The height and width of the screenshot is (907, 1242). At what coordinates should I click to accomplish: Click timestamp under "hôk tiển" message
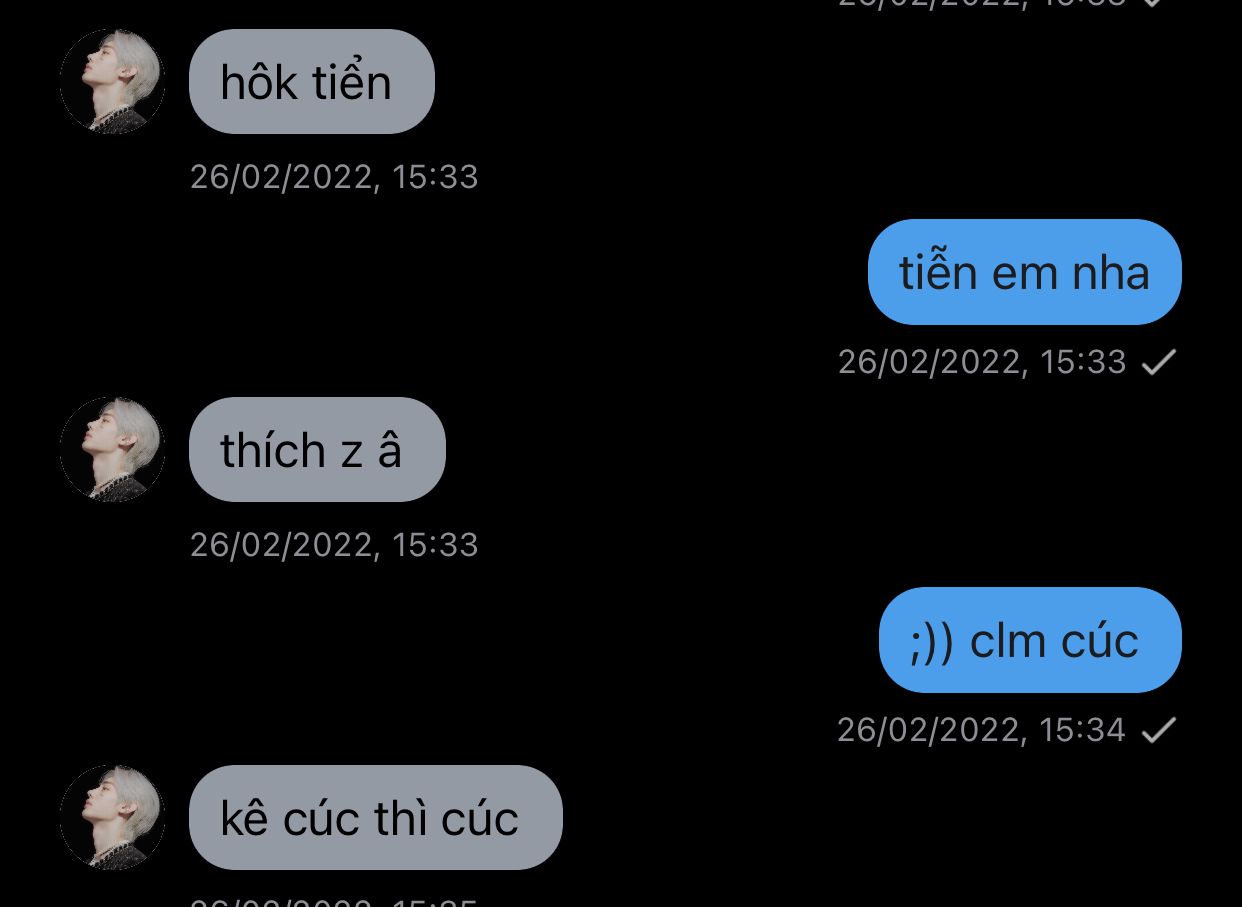334,177
